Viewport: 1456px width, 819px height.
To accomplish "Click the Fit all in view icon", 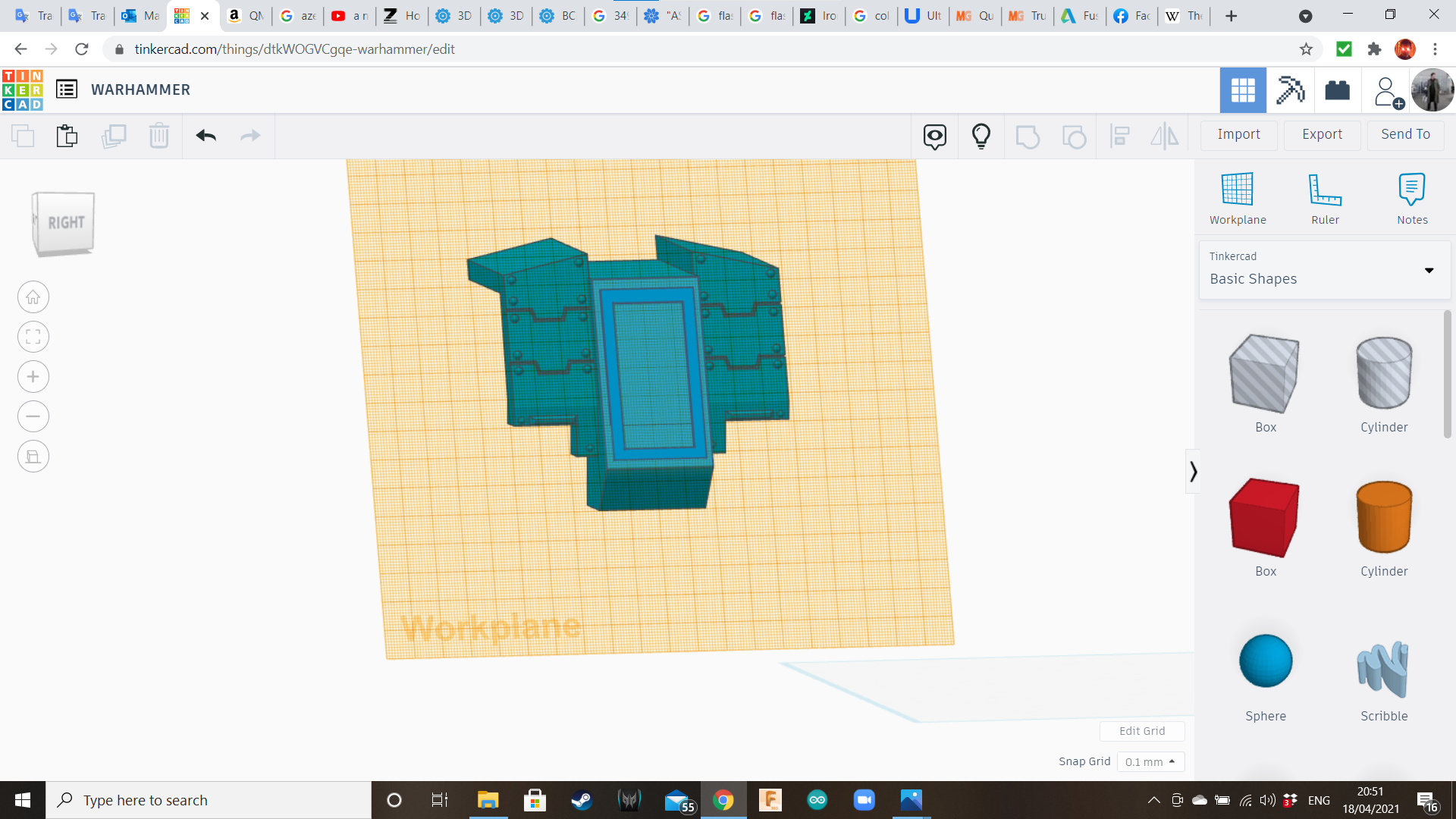I will [x=33, y=337].
